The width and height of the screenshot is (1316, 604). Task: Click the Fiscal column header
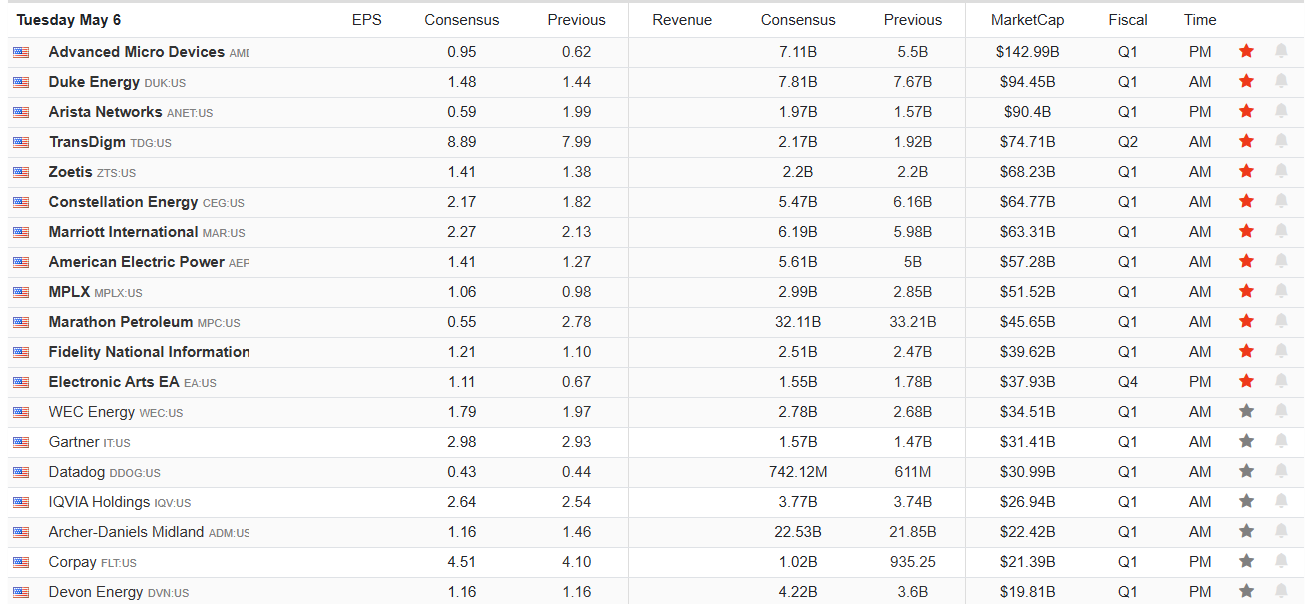coord(1128,20)
